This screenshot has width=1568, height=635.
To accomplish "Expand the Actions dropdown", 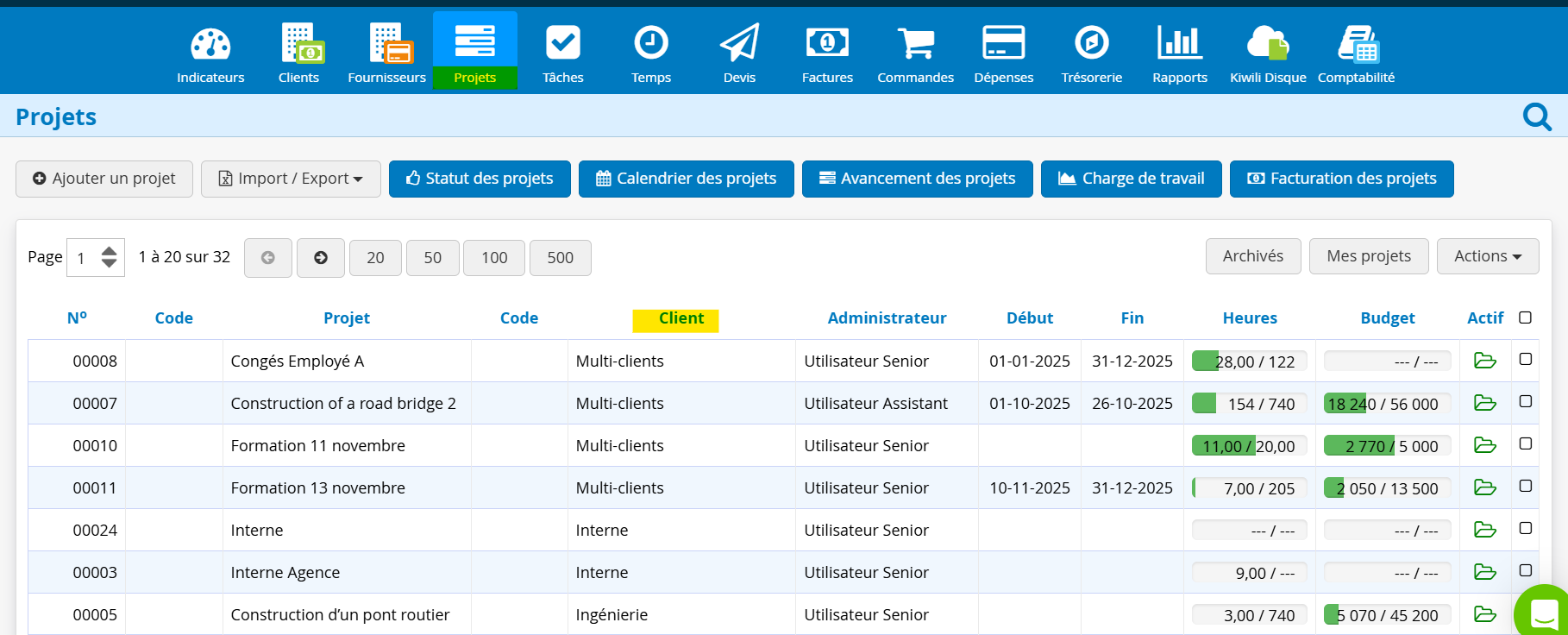I will point(1488,256).
